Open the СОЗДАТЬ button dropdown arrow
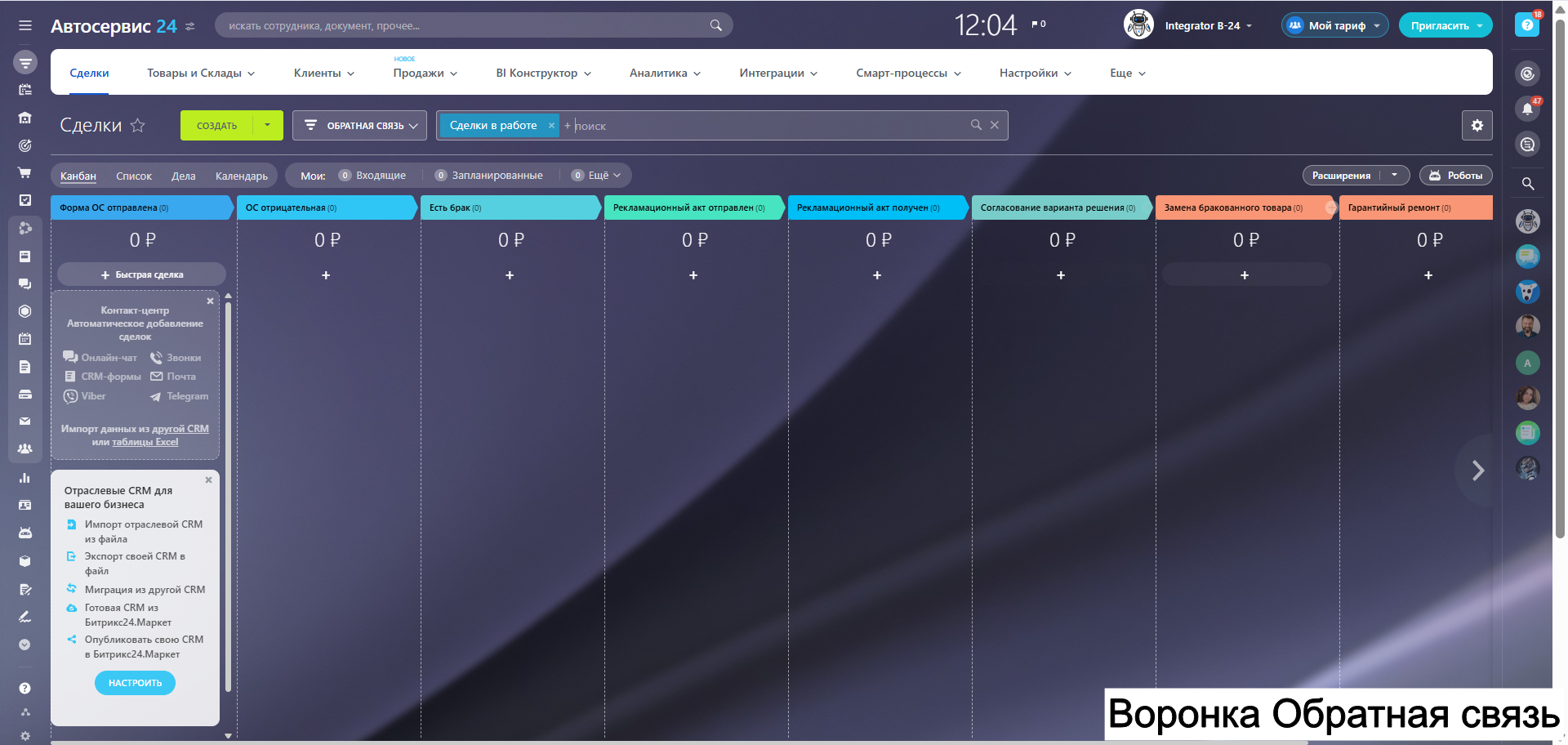Viewport: 1568px width, 745px height. pyautogui.click(x=268, y=125)
